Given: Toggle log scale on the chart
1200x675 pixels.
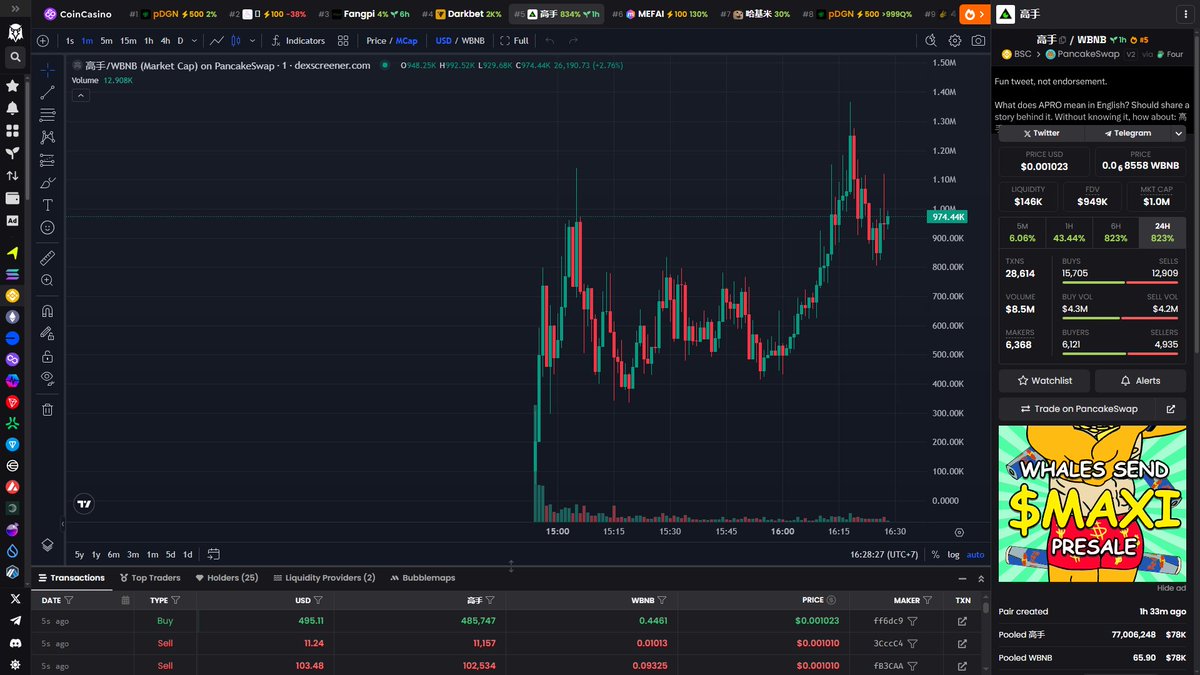Looking at the screenshot, I should (x=953, y=554).
